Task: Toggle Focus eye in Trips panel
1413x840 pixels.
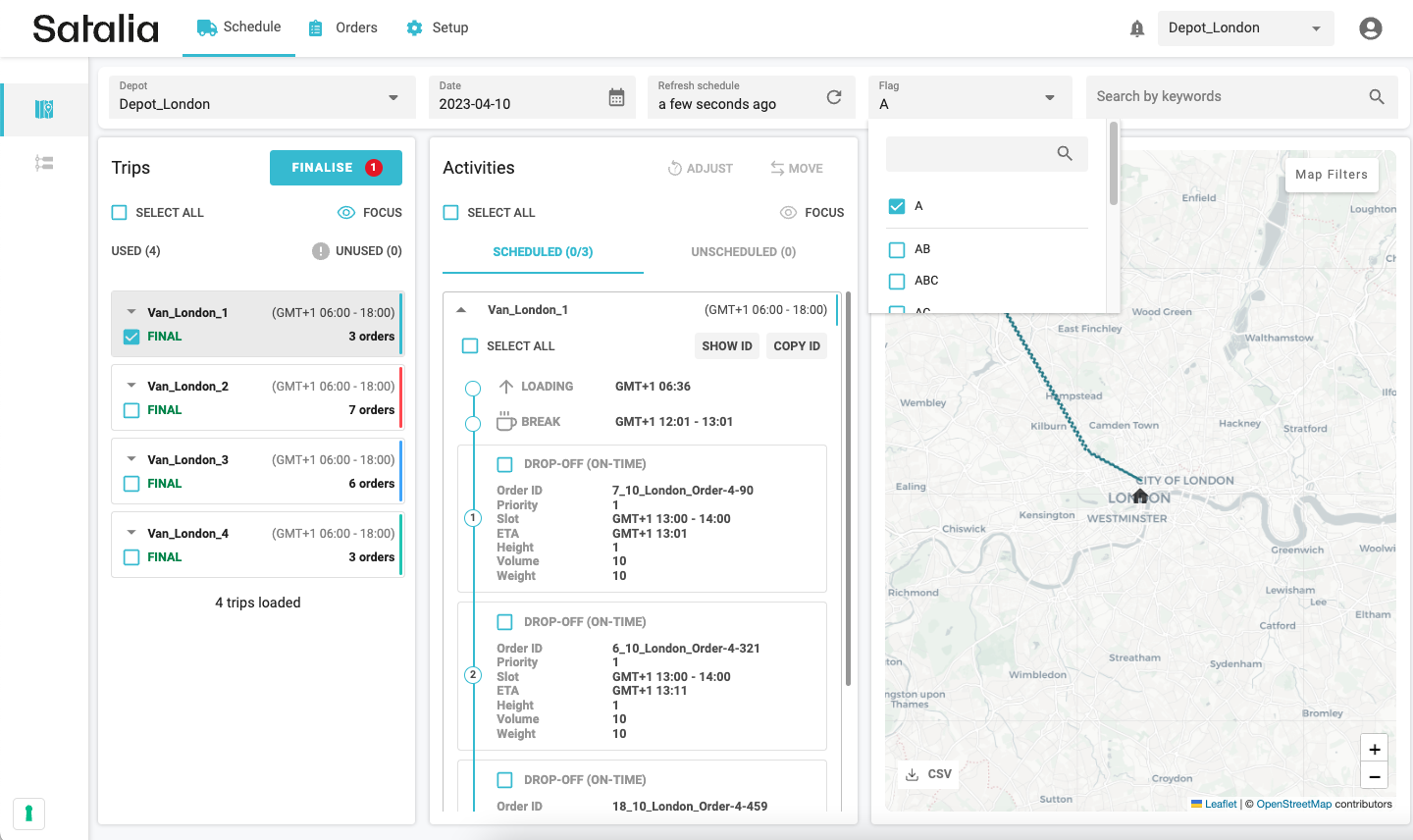Action: (346, 212)
